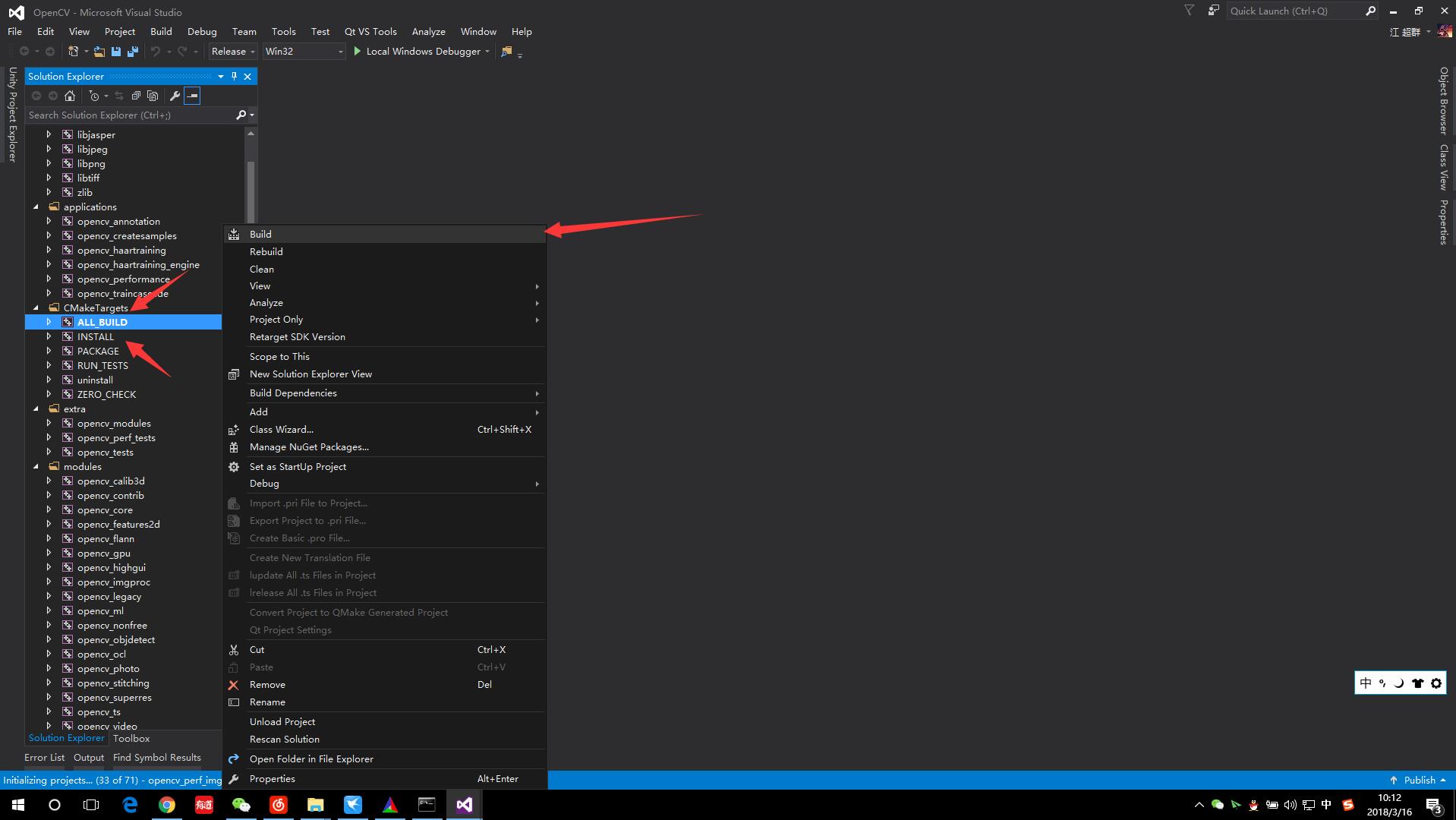Choose Clean from the context menu

385,269
